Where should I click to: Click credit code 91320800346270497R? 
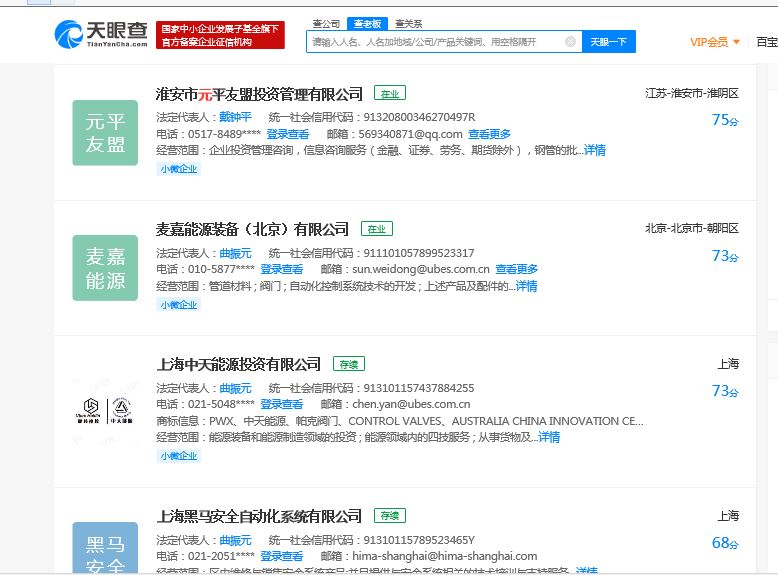tap(419, 117)
